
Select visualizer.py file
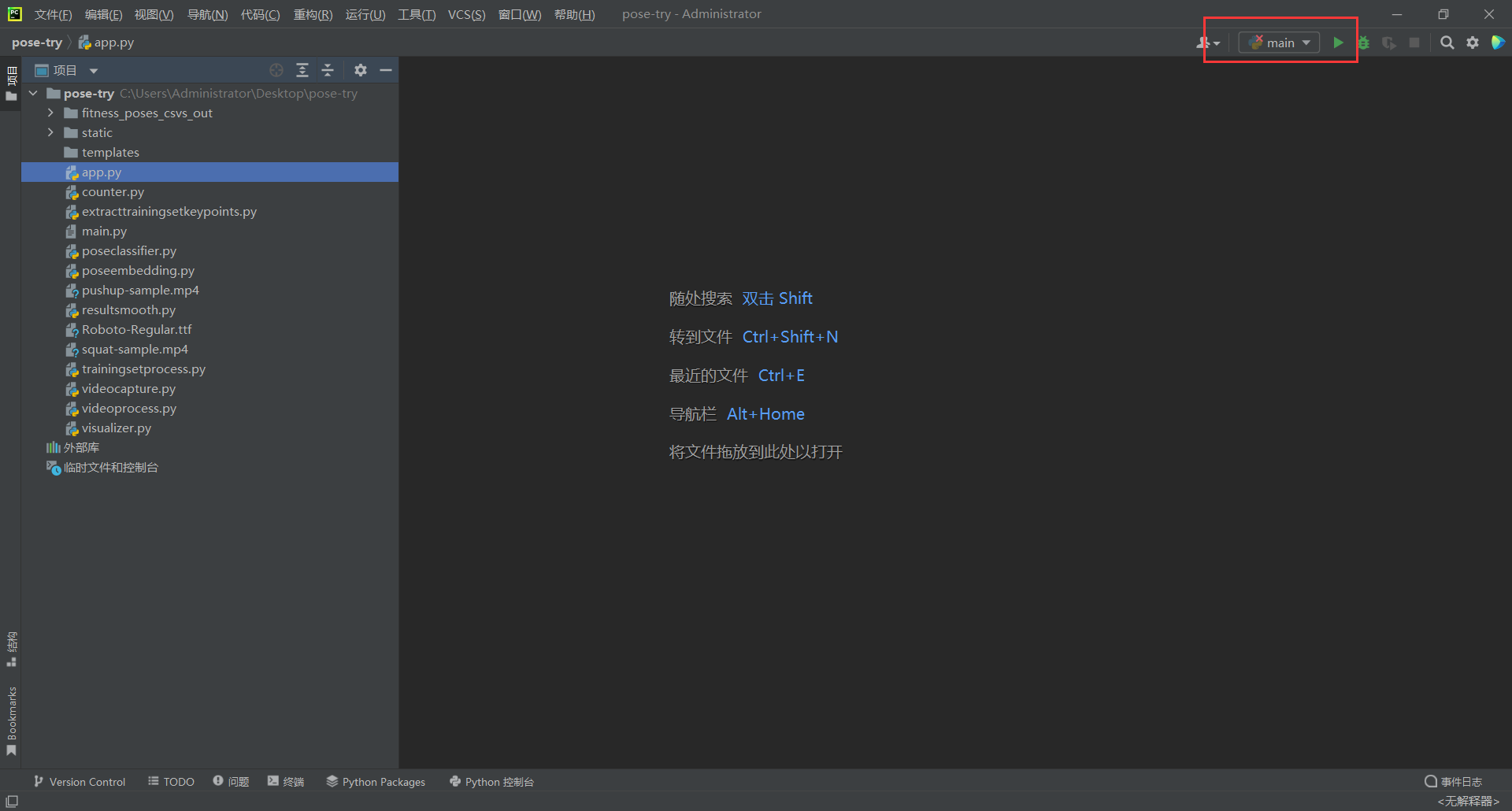point(117,428)
